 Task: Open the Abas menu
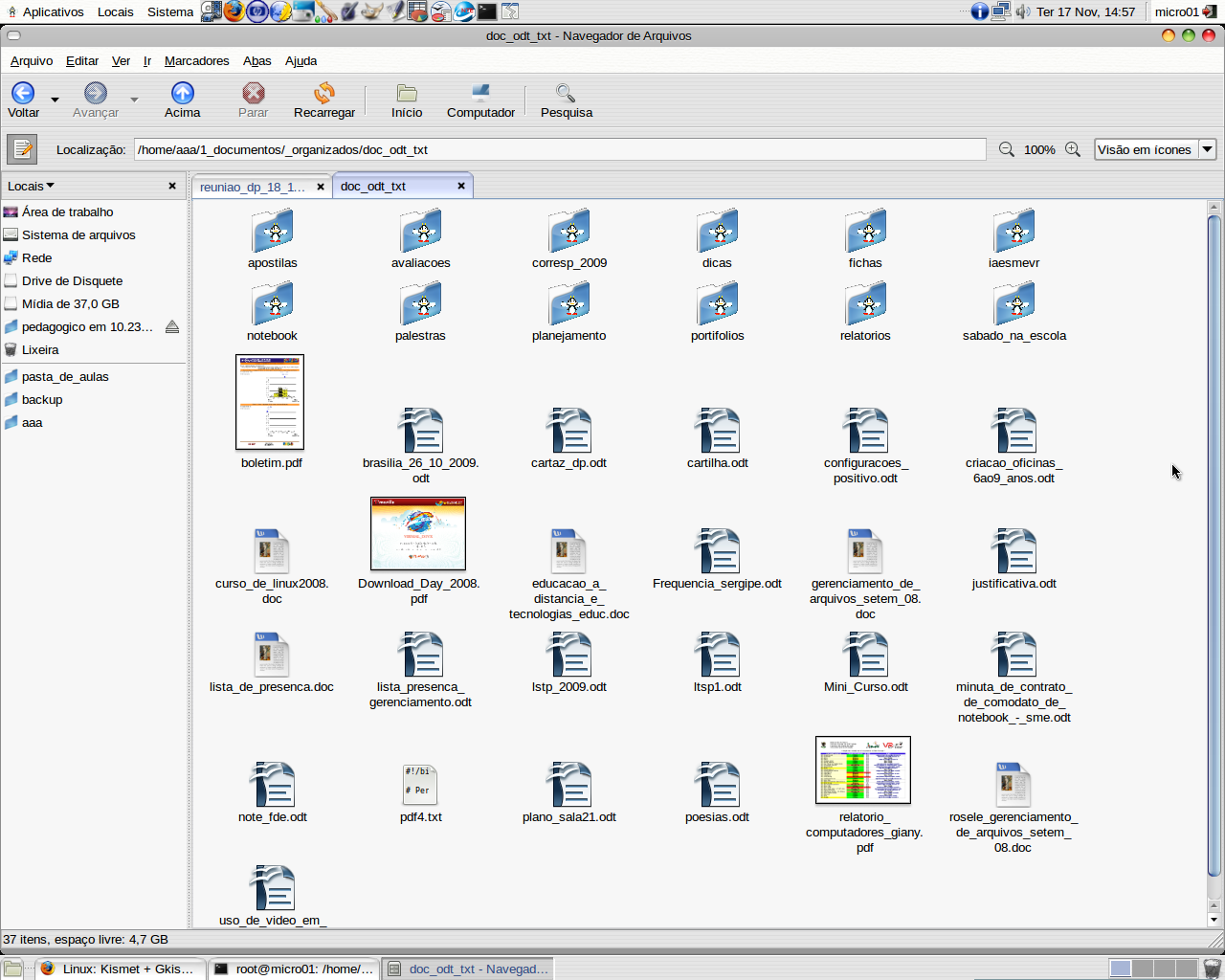click(257, 60)
